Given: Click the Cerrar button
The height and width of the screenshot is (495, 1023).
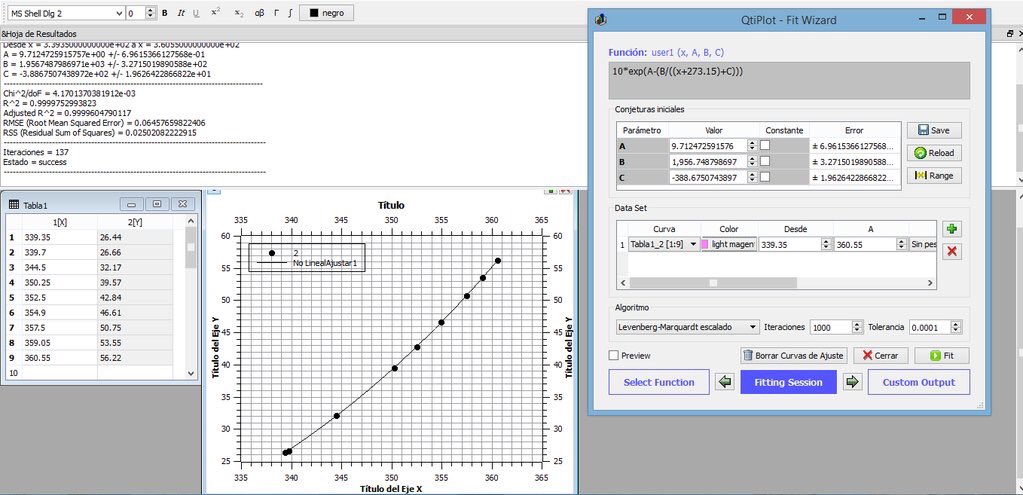Looking at the screenshot, I should pos(881,355).
